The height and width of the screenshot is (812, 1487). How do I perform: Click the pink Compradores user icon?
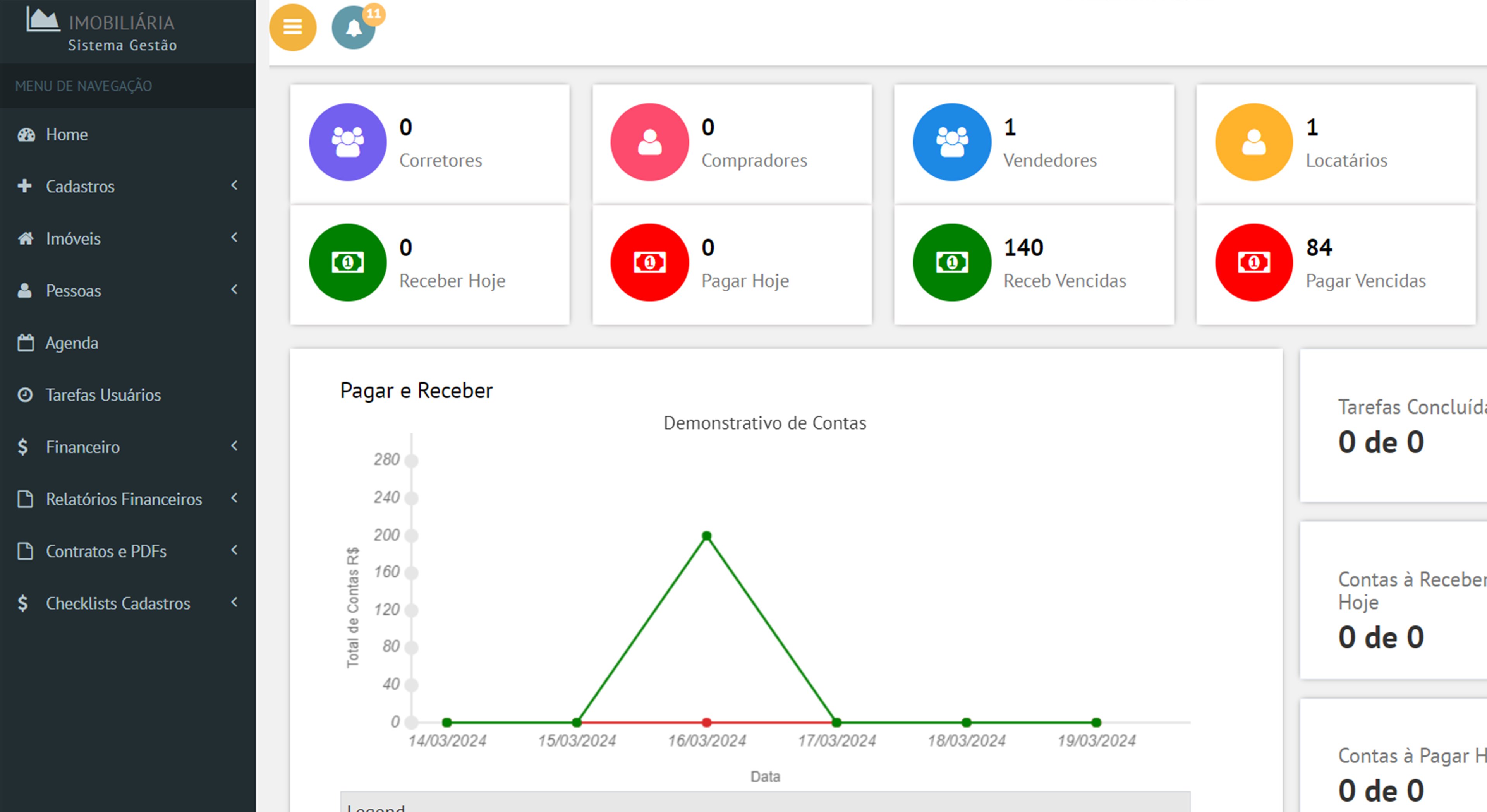coord(649,142)
